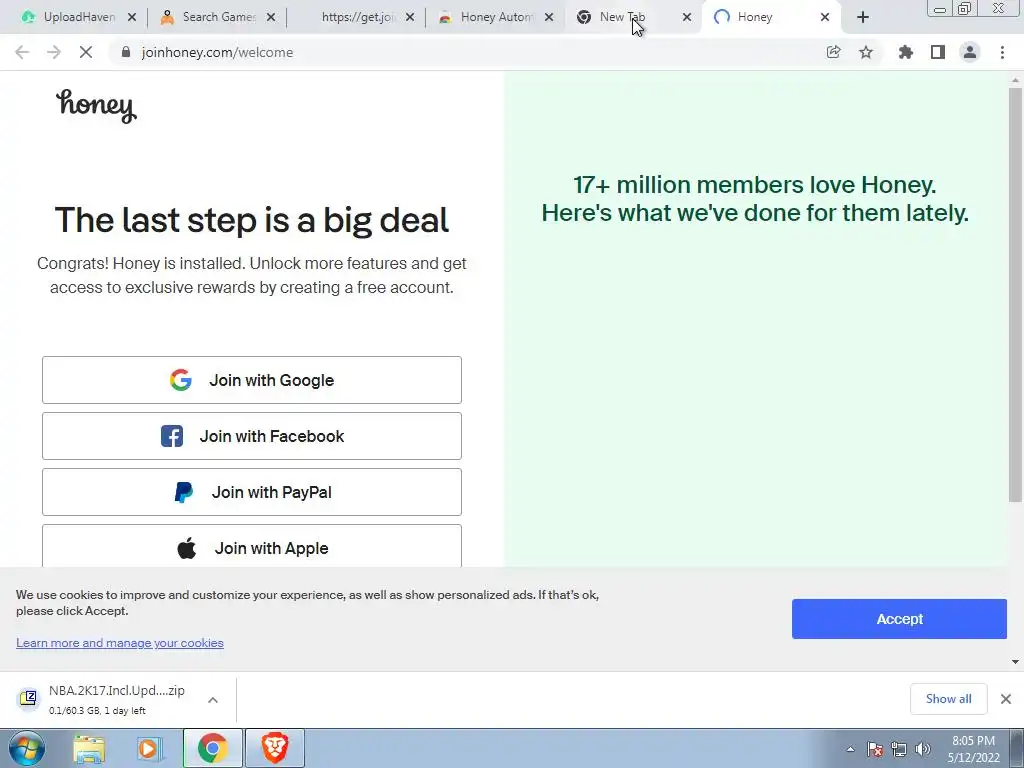Screen dimensions: 1024x768
Task: Share this page via toolbar icon
Action: click(833, 52)
